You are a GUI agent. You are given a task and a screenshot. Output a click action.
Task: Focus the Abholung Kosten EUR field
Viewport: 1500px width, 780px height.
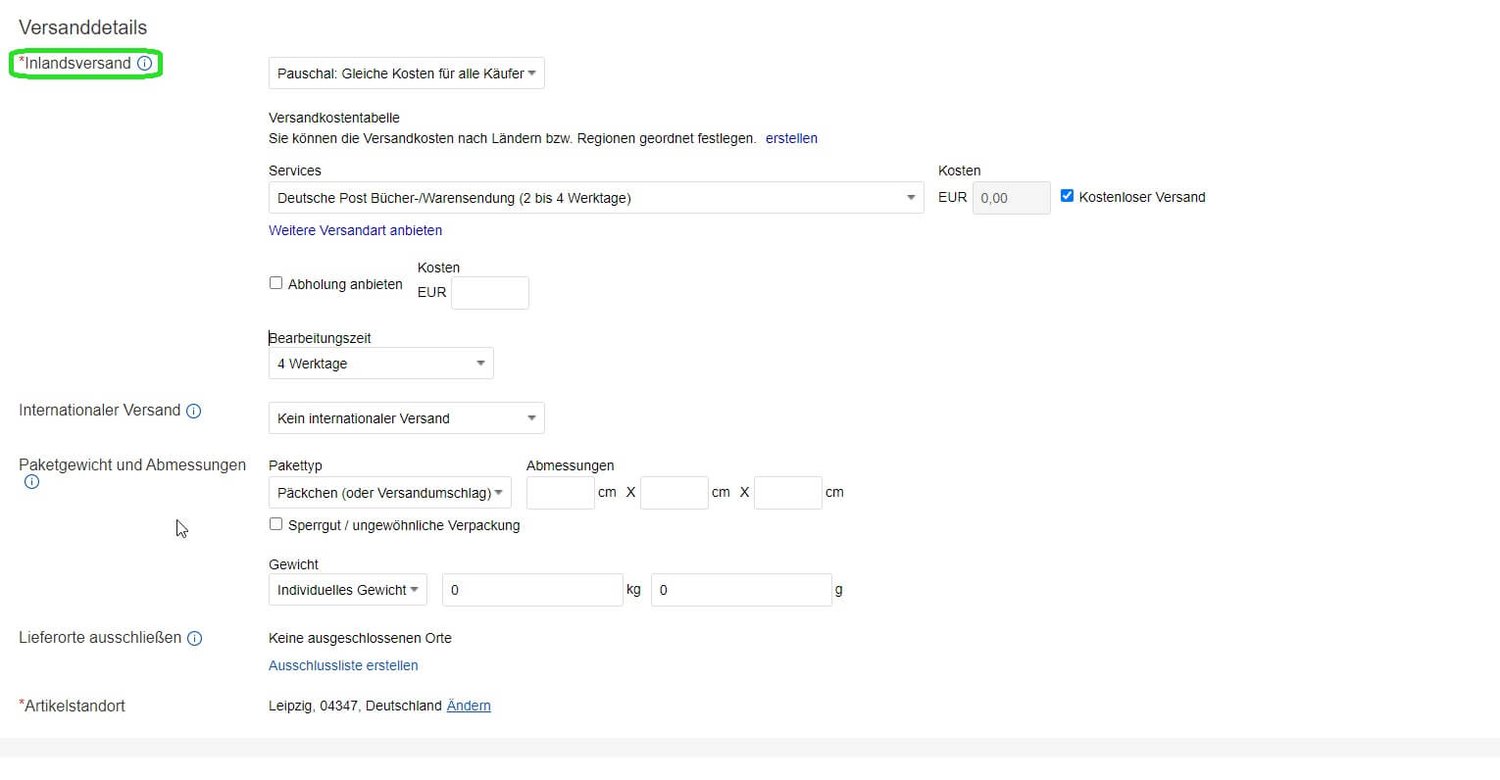pos(490,293)
